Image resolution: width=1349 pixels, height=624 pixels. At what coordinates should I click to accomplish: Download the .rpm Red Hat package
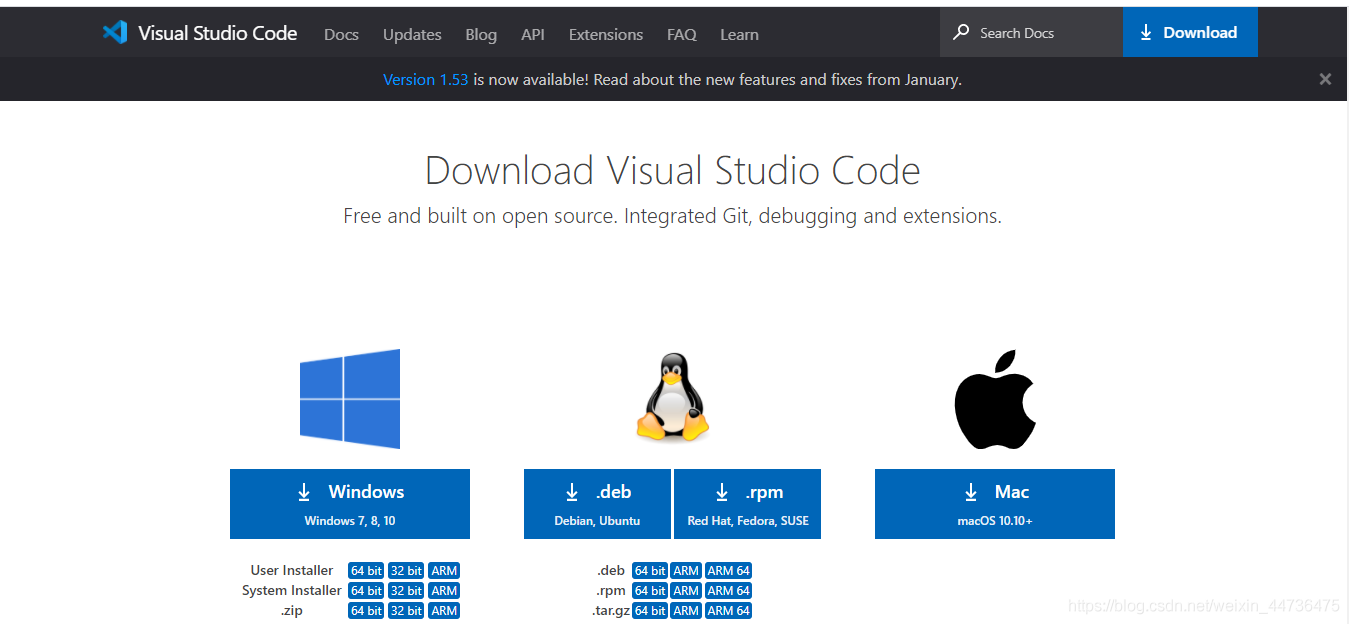(x=748, y=504)
